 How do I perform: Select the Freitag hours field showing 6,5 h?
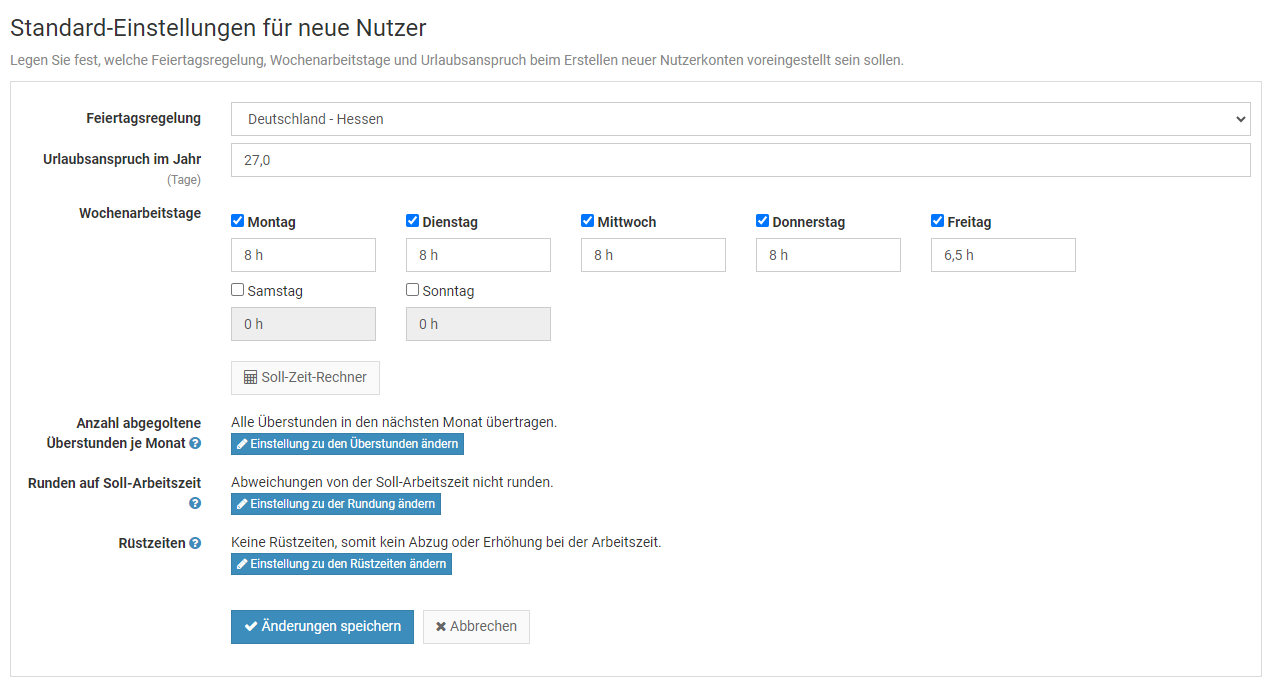click(1003, 255)
